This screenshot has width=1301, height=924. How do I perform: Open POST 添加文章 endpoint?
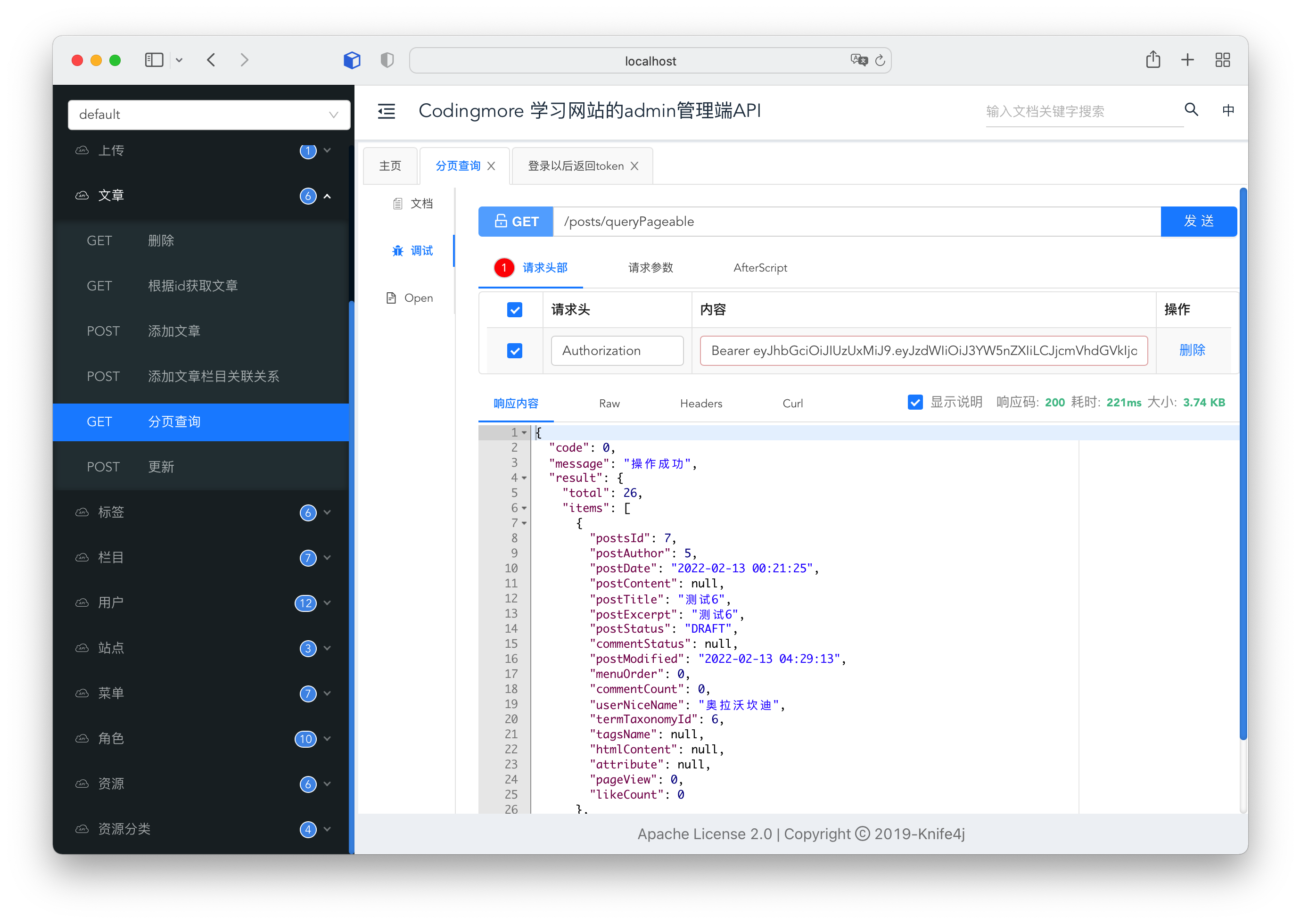click(x=201, y=332)
